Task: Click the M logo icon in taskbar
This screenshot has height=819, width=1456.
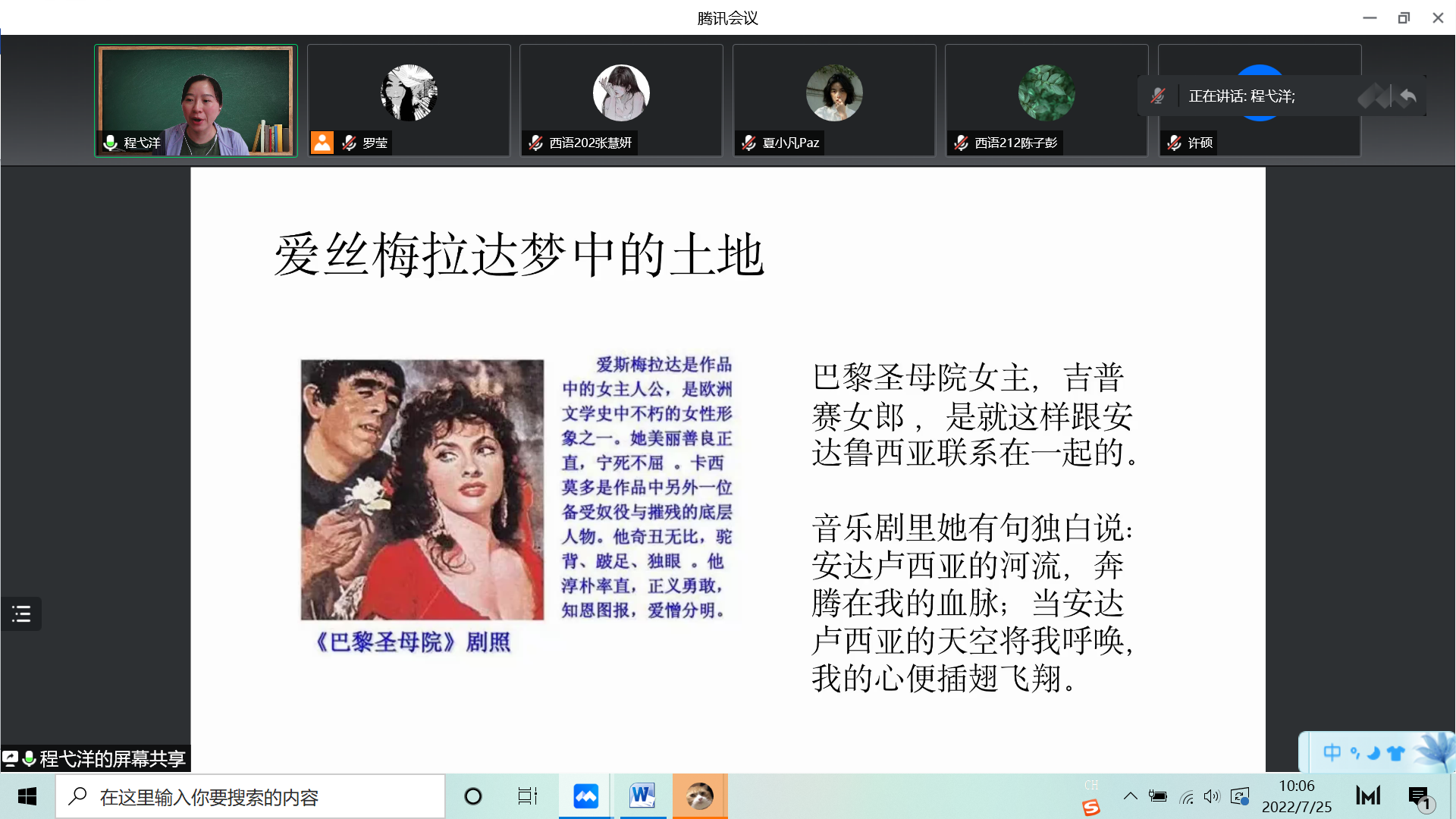Action: click(x=1368, y=796)
